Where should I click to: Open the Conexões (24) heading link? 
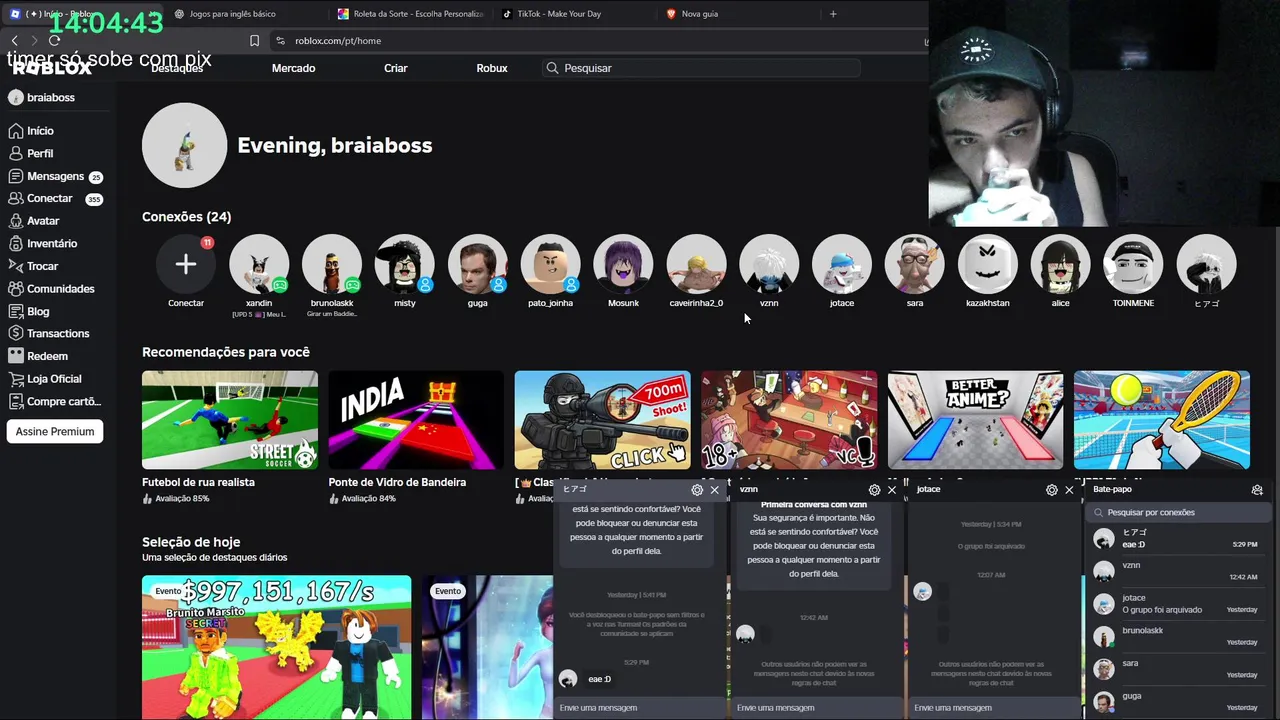pos(186,217)
